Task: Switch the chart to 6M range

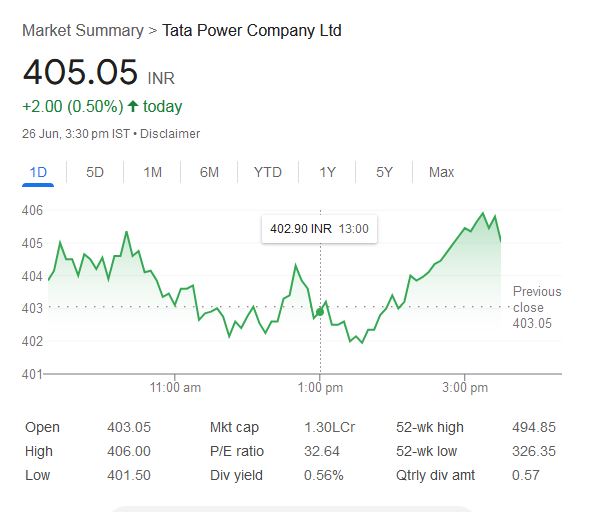Action: coord(209,172)
